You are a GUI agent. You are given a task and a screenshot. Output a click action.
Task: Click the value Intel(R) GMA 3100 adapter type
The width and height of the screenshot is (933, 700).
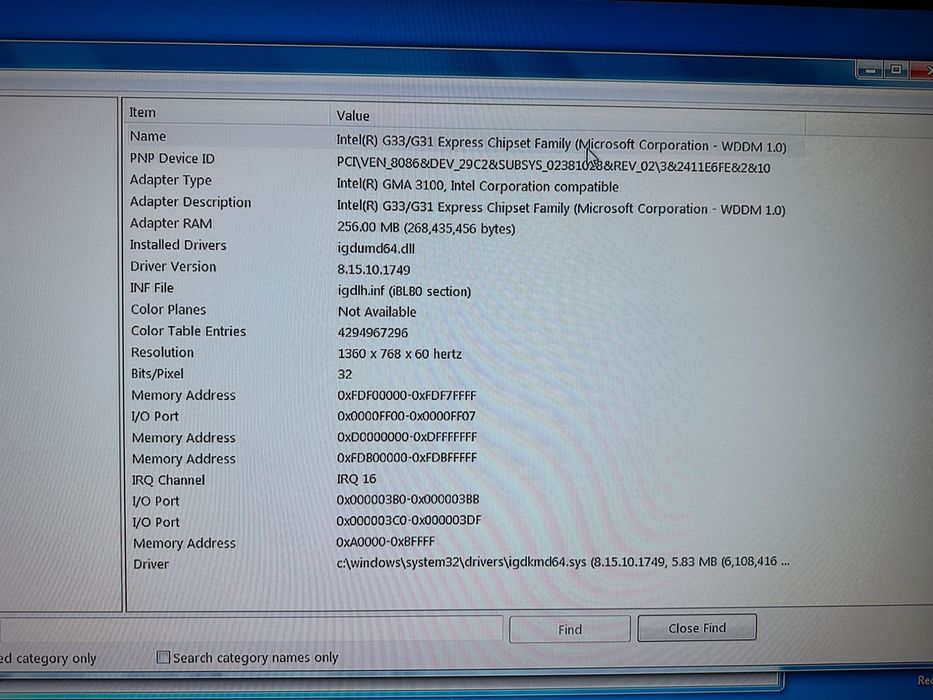(478, 186)
